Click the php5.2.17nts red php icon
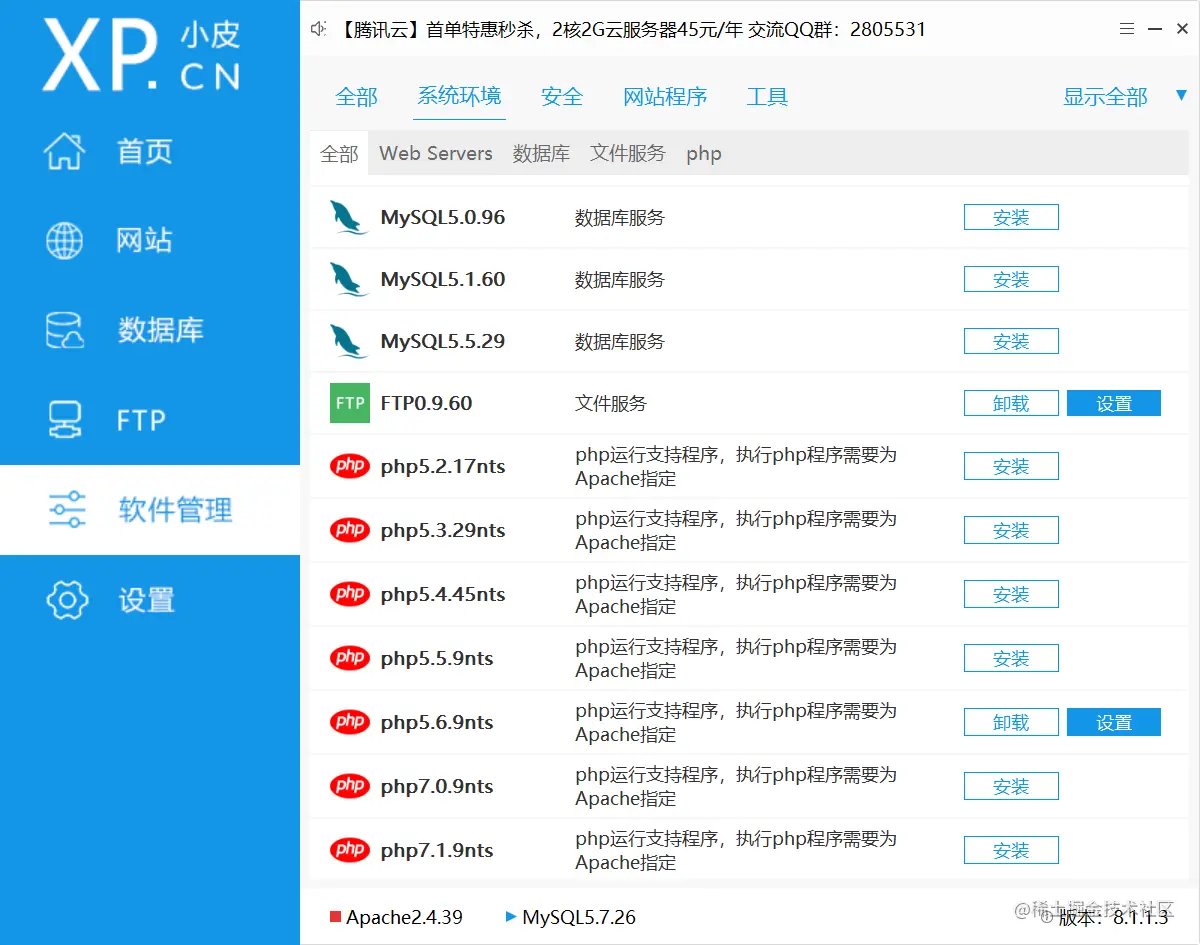Image resolution: width=1200 pixels, height=945 pixels. click(x=350, y=466)
